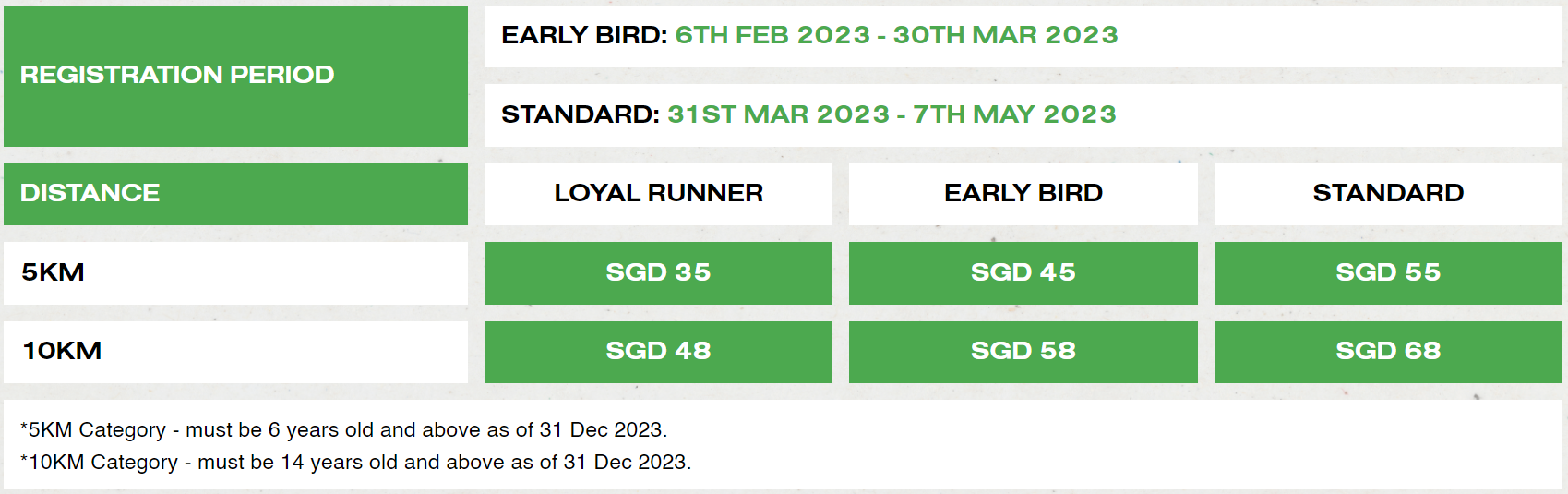Choose the SGD 45 Early Bird 5KM price
Image resolution: width=1568 pixels, height=494 pixels.
(x=1023, y=272)
